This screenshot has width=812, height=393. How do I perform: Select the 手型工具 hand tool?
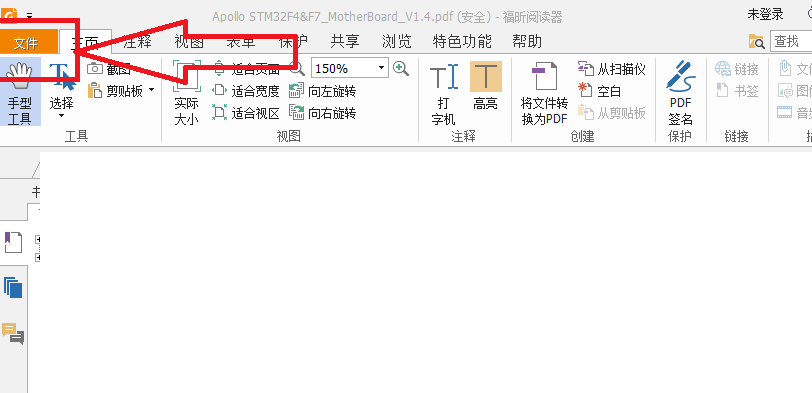click(x=20, y=92)
